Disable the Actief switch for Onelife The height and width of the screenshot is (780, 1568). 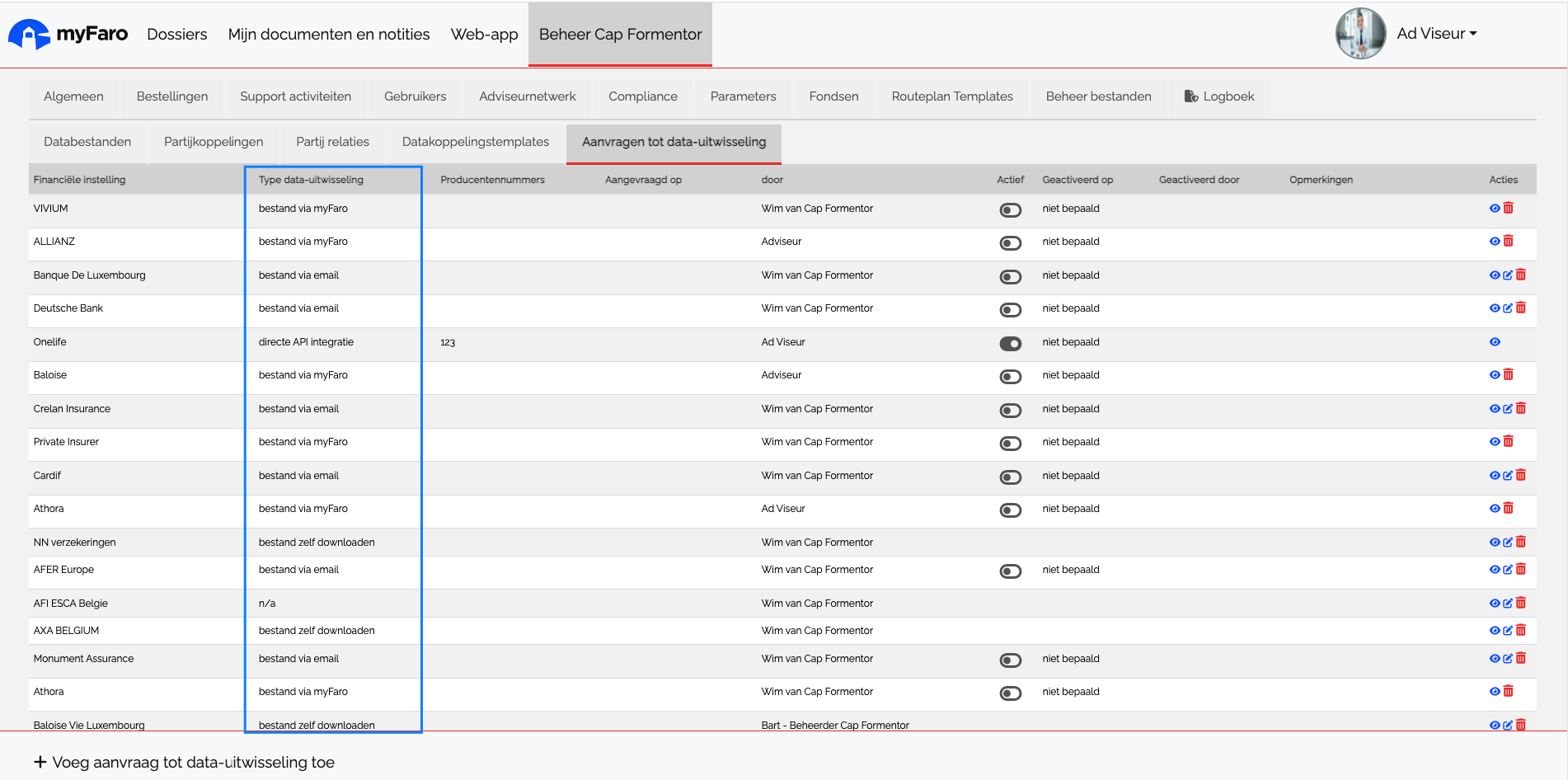pyautogui.click(x=1010, y=344)
